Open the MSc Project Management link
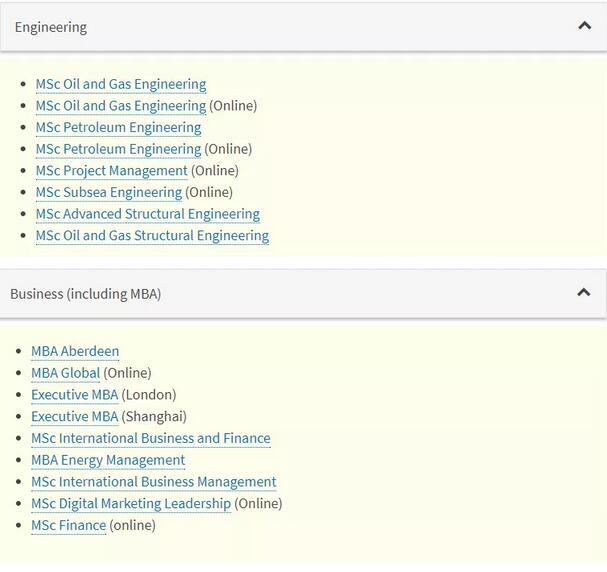 pyautogui.click(x=111, y=171)
